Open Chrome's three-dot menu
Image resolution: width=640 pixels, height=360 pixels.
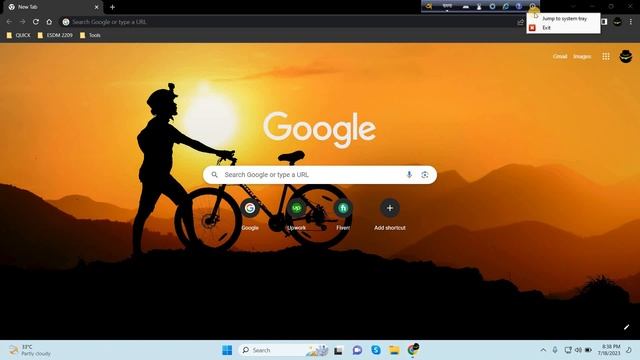tap(631, 22)
